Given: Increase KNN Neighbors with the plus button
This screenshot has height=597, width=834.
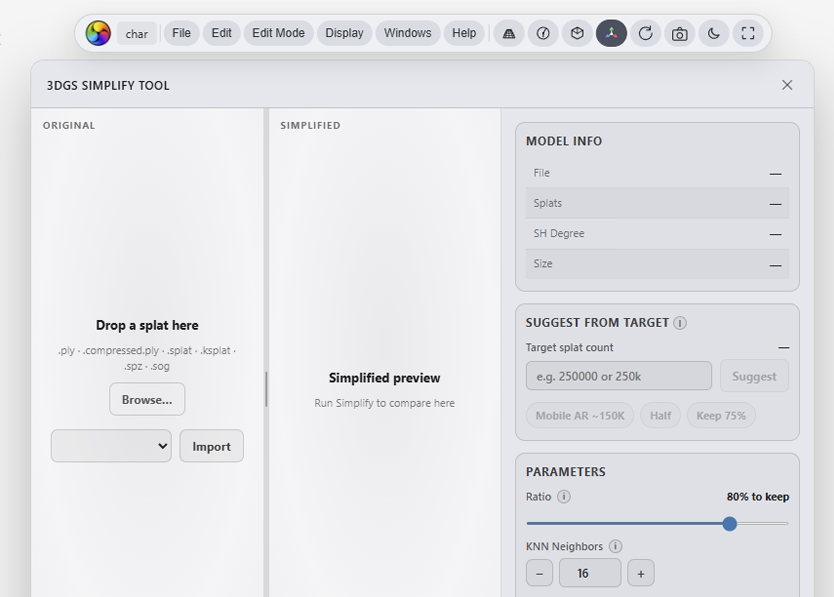Looking at the screenshot, I should [641, 573].
